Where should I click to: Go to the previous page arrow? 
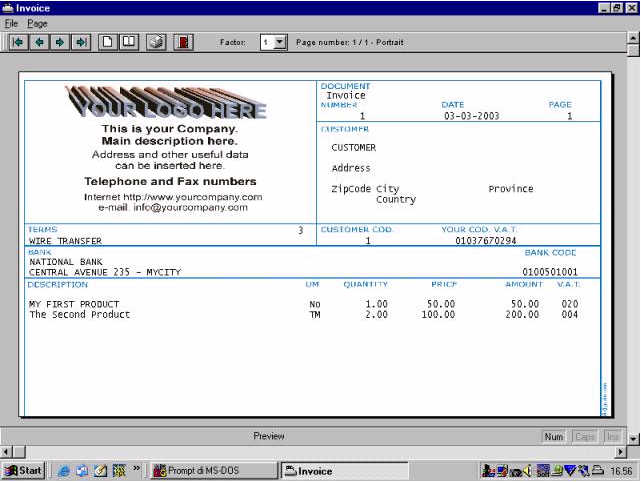tap(39, 42)
